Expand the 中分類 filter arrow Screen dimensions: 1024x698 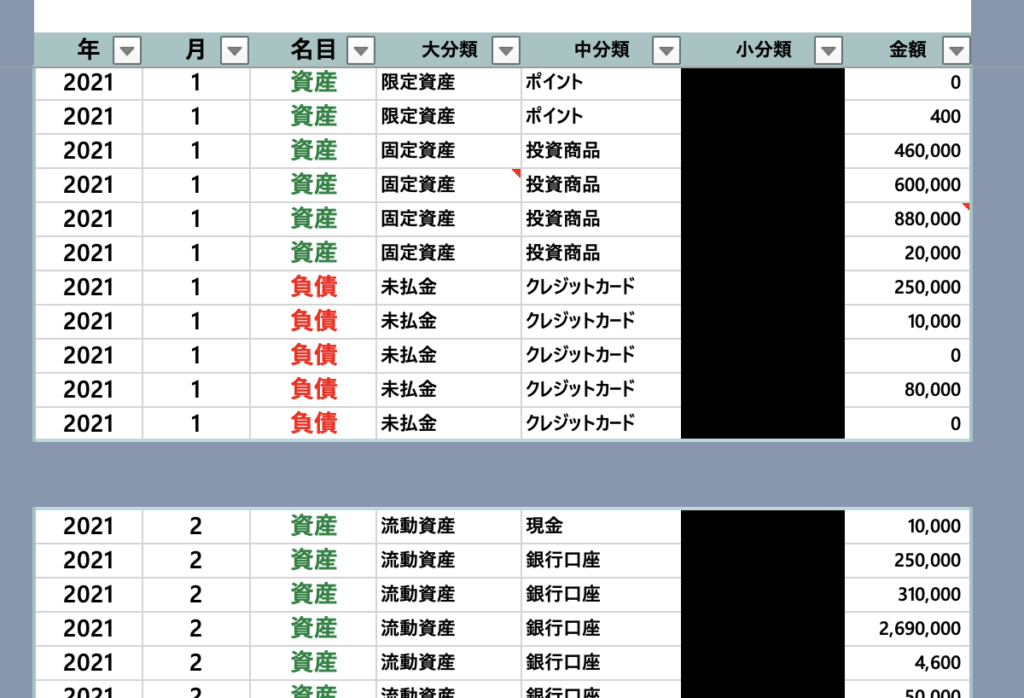click(x=666, y=50)
